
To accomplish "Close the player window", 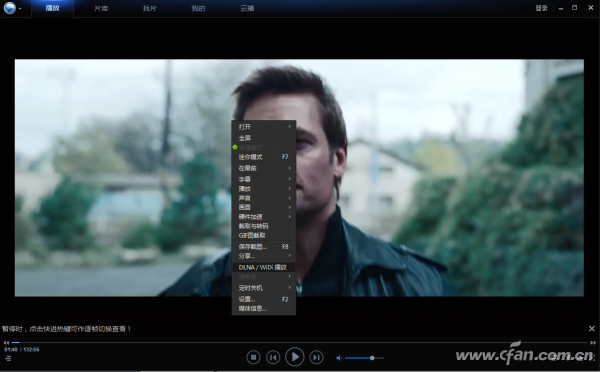I will point(590,8).
